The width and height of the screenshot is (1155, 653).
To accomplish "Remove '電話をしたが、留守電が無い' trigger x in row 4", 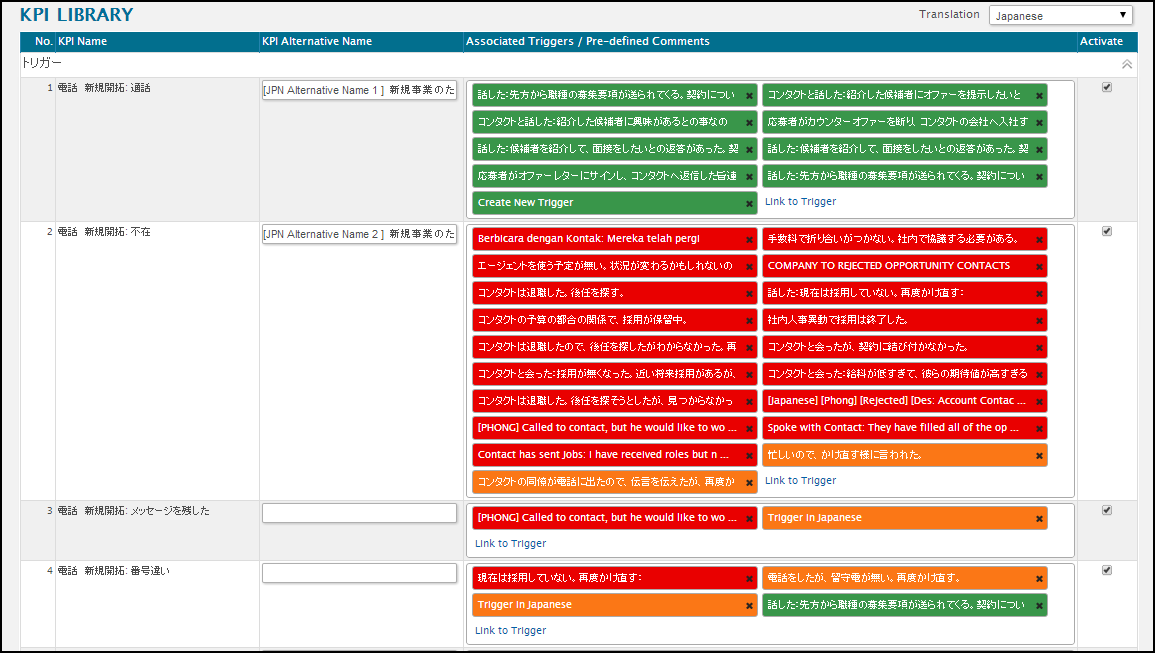I will [1039, 579].
